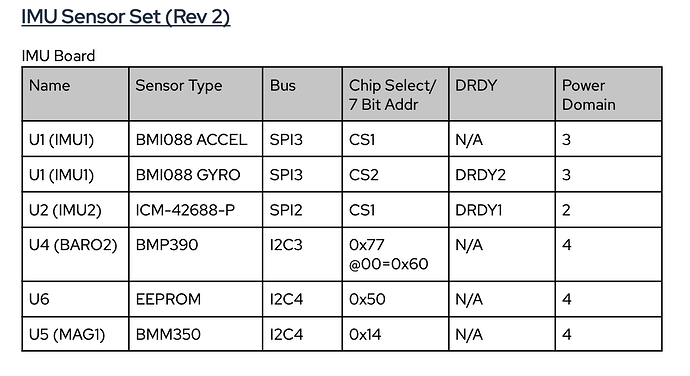The height and width of the screenshot is (376, 690).
Task: Select the DRDY2 cell
Action: (x=502, y=174)
